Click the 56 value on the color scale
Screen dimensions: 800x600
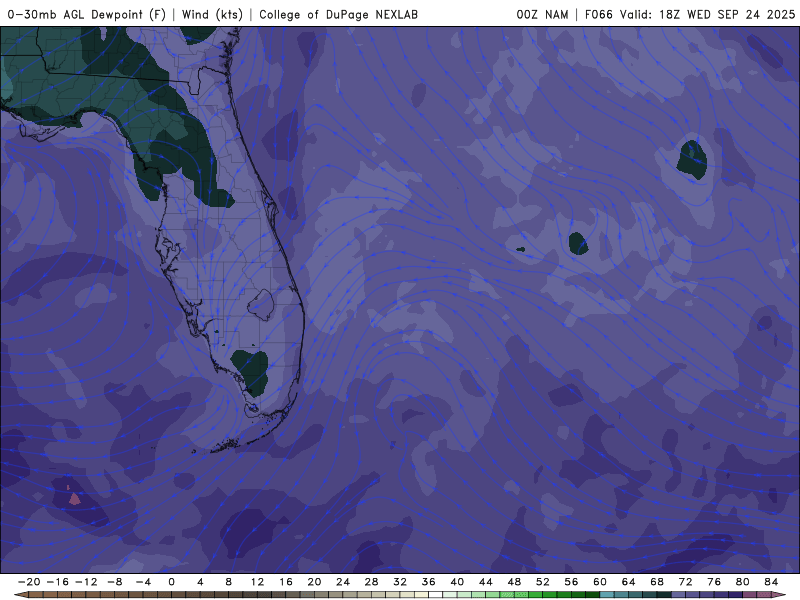coord(571,582)
